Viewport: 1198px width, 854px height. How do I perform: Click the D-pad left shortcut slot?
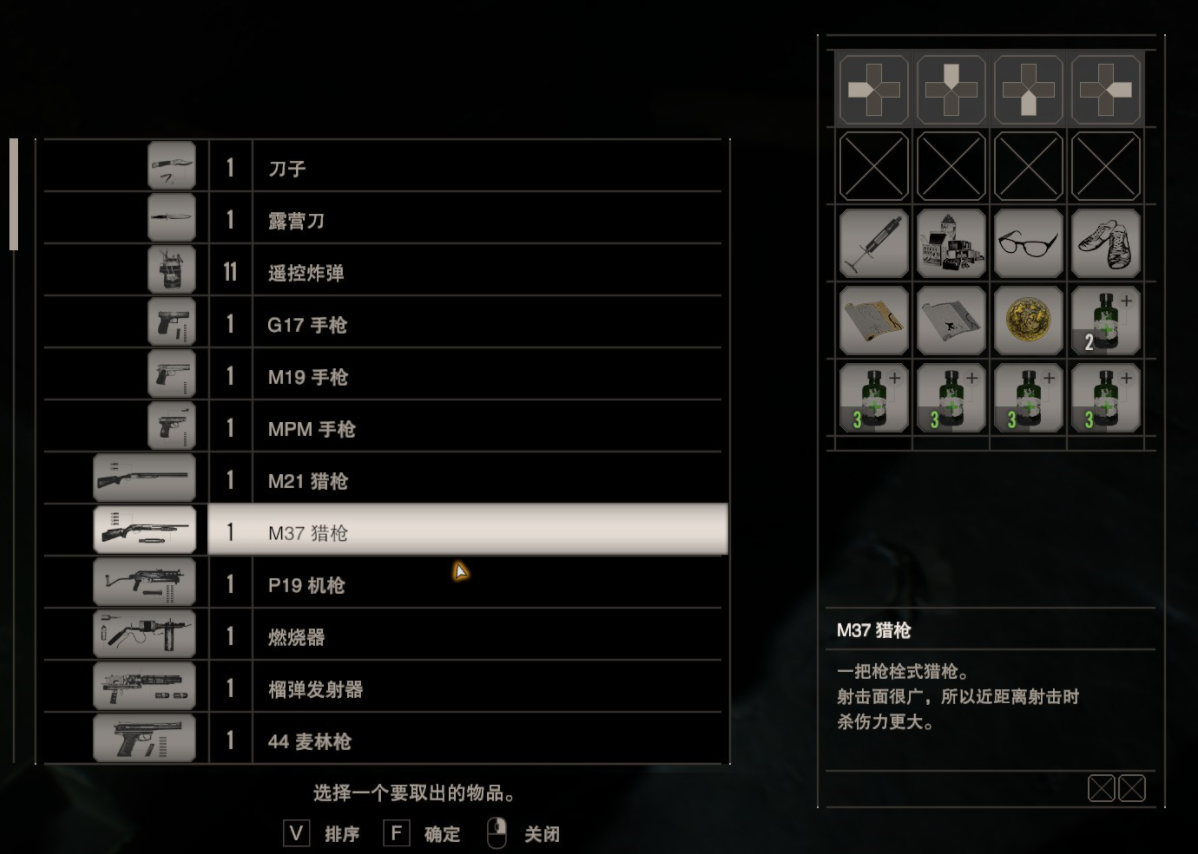pos(873,89)
